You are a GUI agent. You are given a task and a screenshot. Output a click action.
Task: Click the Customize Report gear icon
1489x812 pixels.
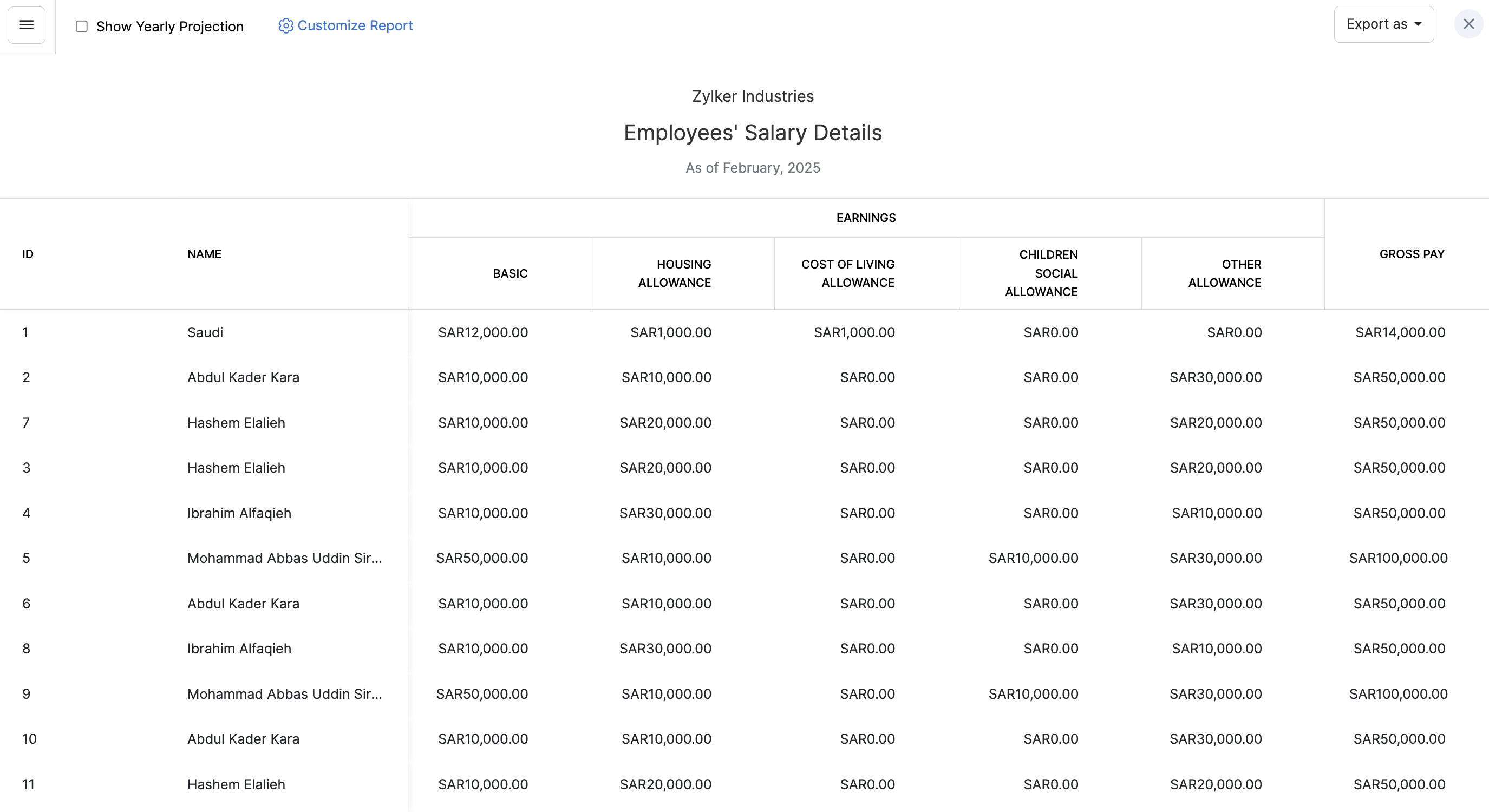point(285,26)
